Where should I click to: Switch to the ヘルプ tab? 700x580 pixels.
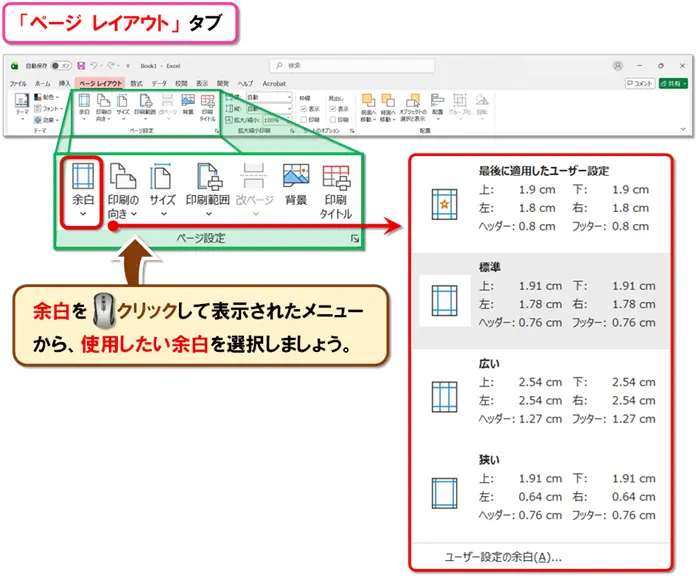pyautogui.click(x=245, y=83)
